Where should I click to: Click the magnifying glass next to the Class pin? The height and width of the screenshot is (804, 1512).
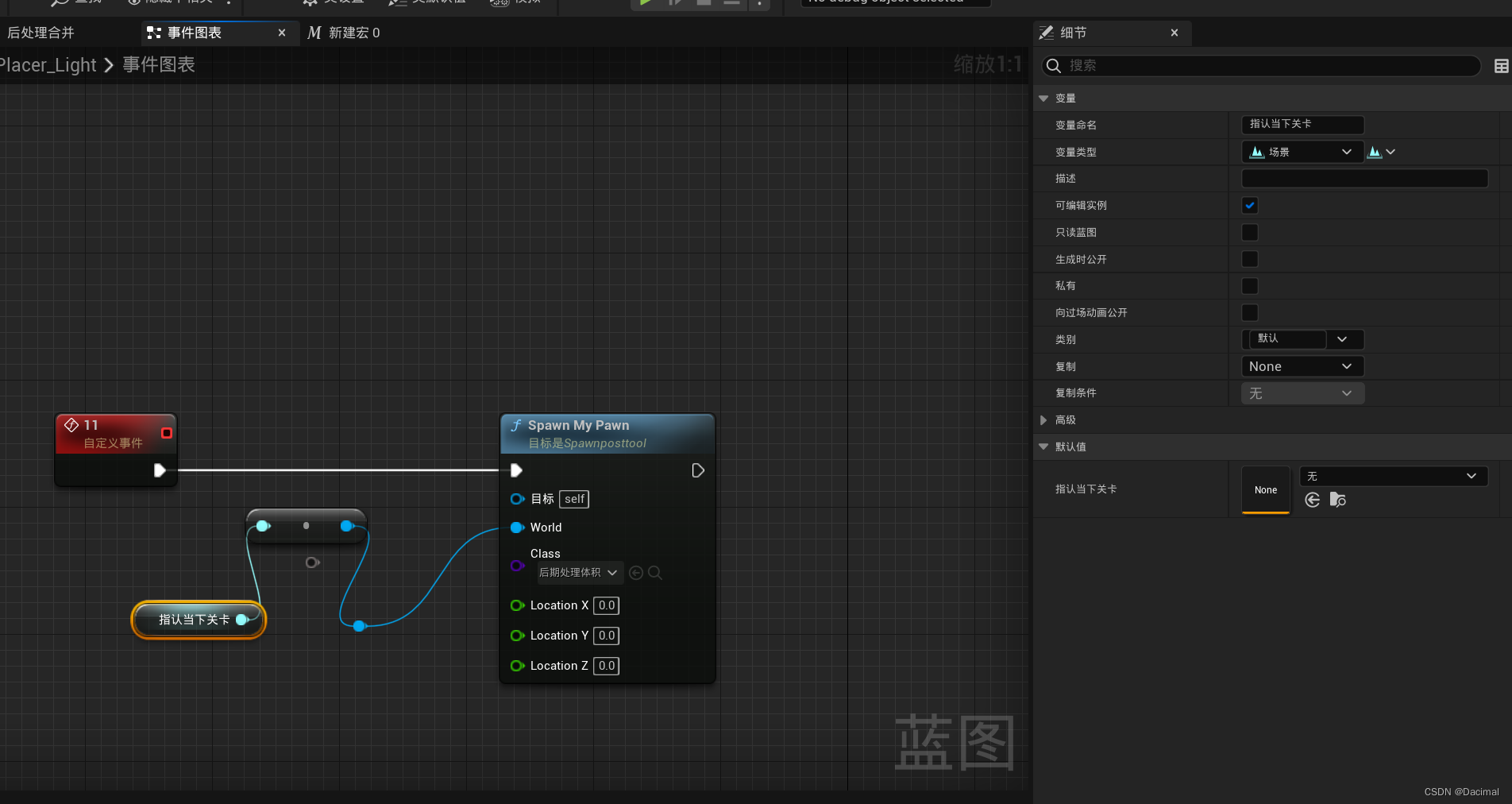(x=656, y=572)
